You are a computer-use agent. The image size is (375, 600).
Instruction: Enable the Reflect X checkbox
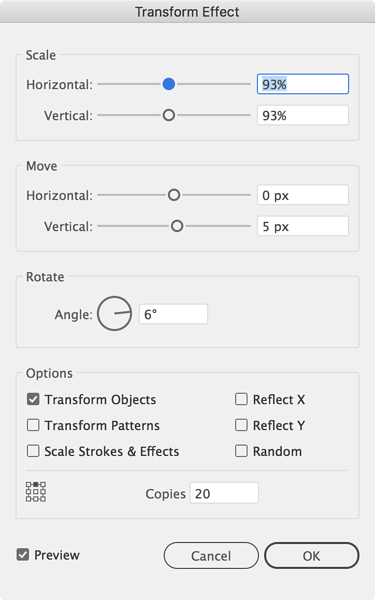tap(241, 399)
